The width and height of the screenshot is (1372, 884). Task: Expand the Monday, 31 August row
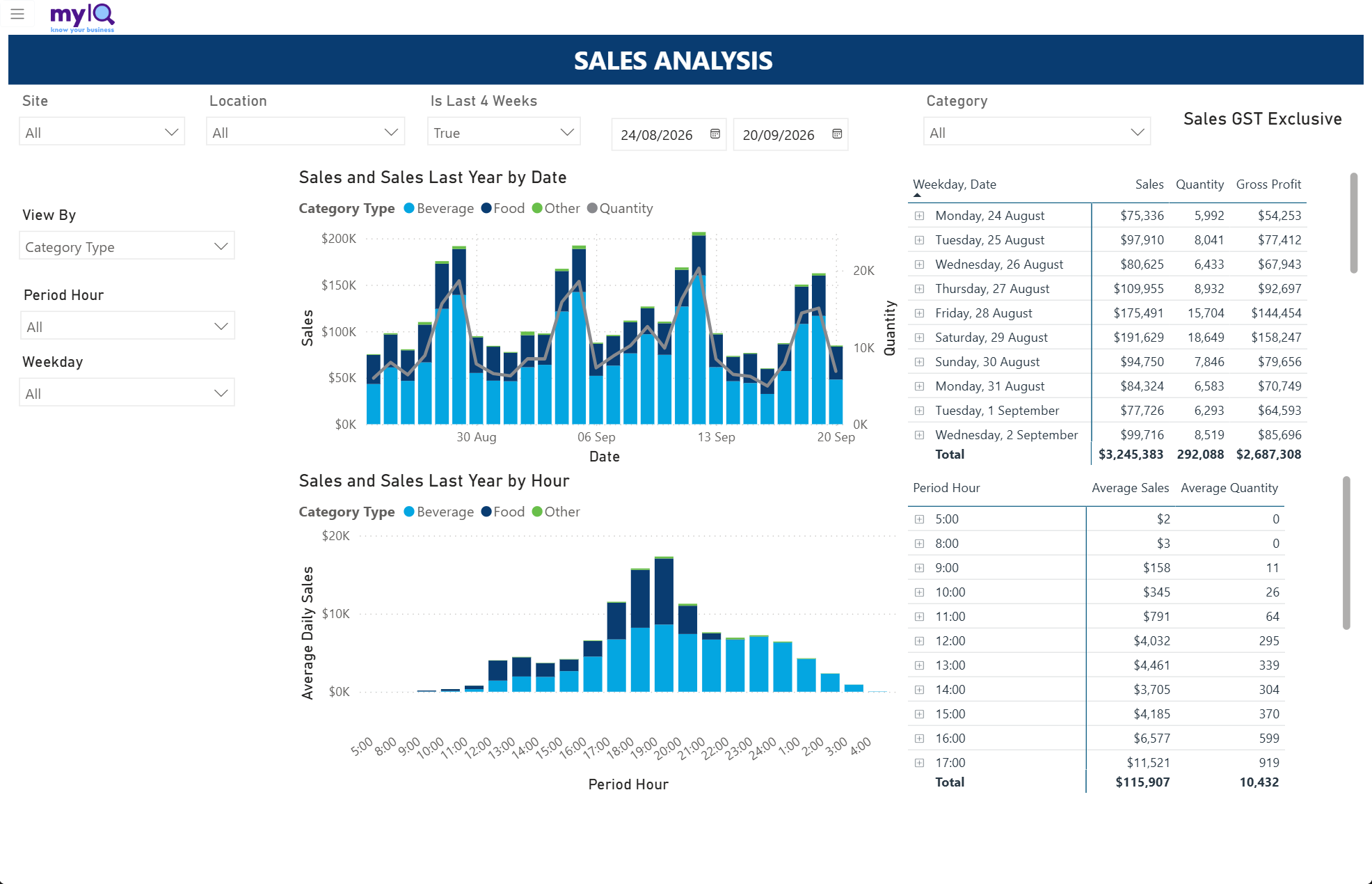(x=919, y=386)
